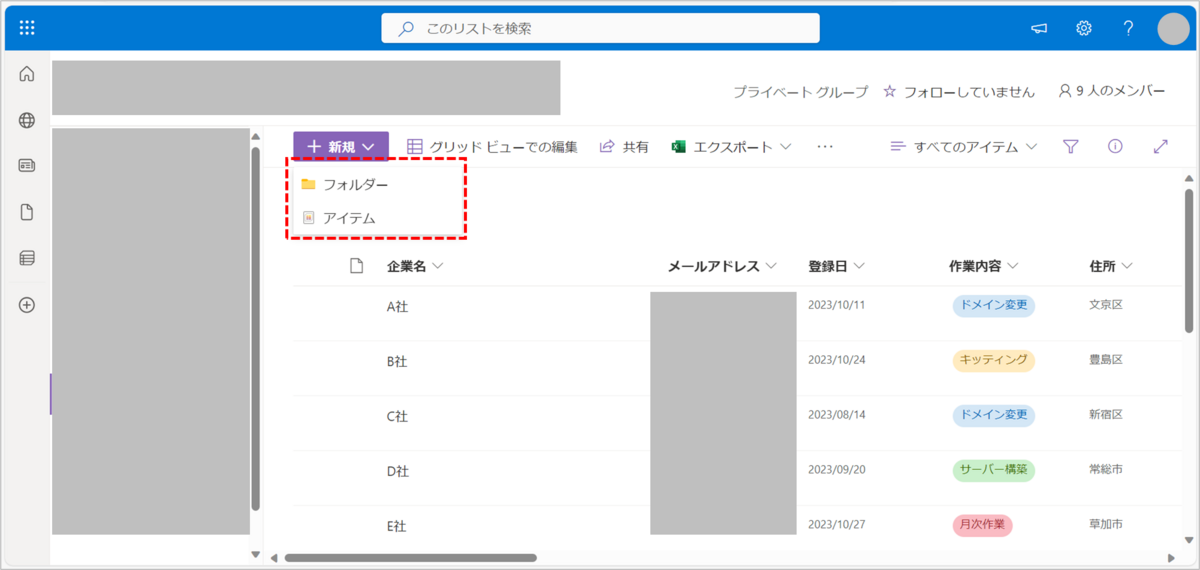
Task: Open the lists icon in left rail
Action: [x=27, y=258]
